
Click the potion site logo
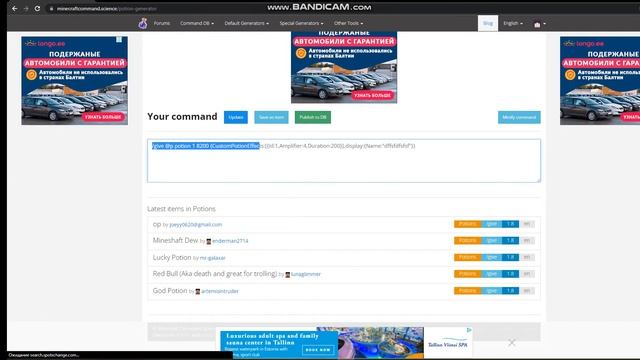[142, 23]
